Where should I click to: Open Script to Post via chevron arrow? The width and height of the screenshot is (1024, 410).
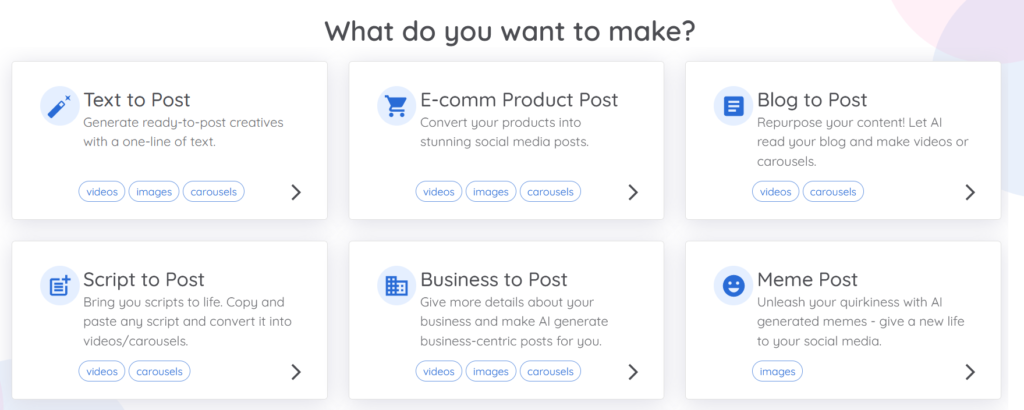296,372
